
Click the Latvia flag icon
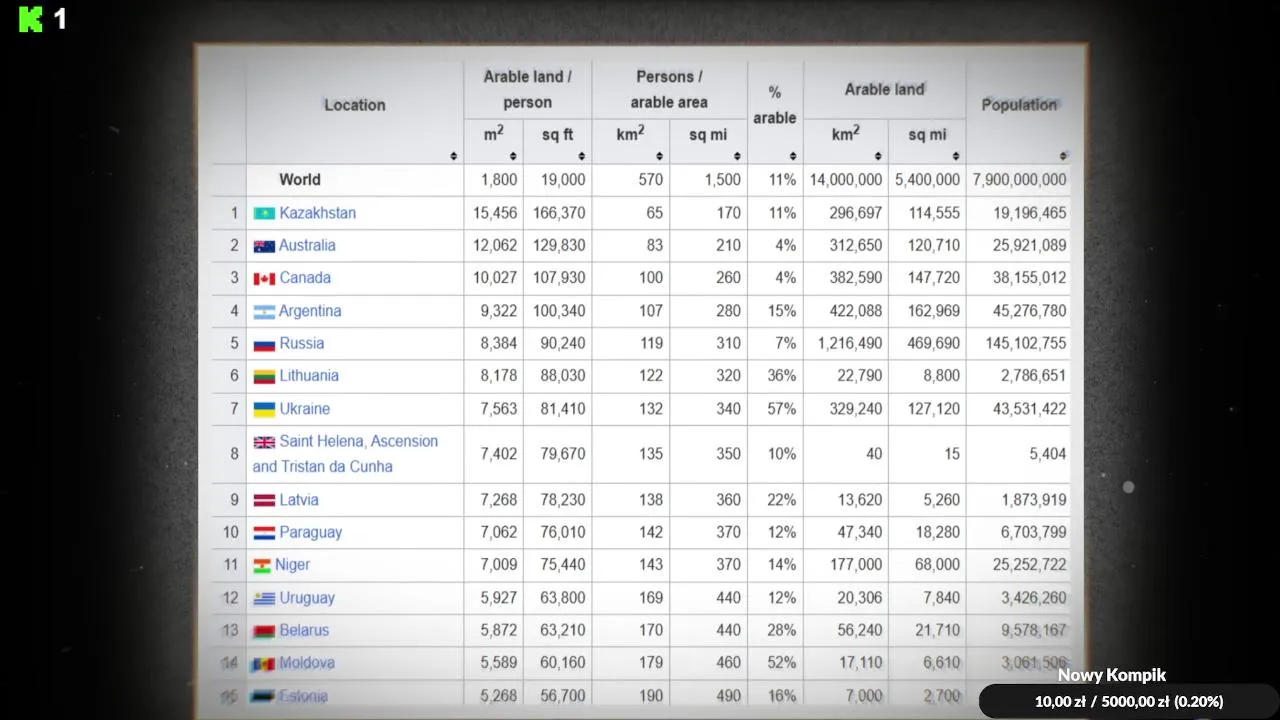(x=264, y=500)
